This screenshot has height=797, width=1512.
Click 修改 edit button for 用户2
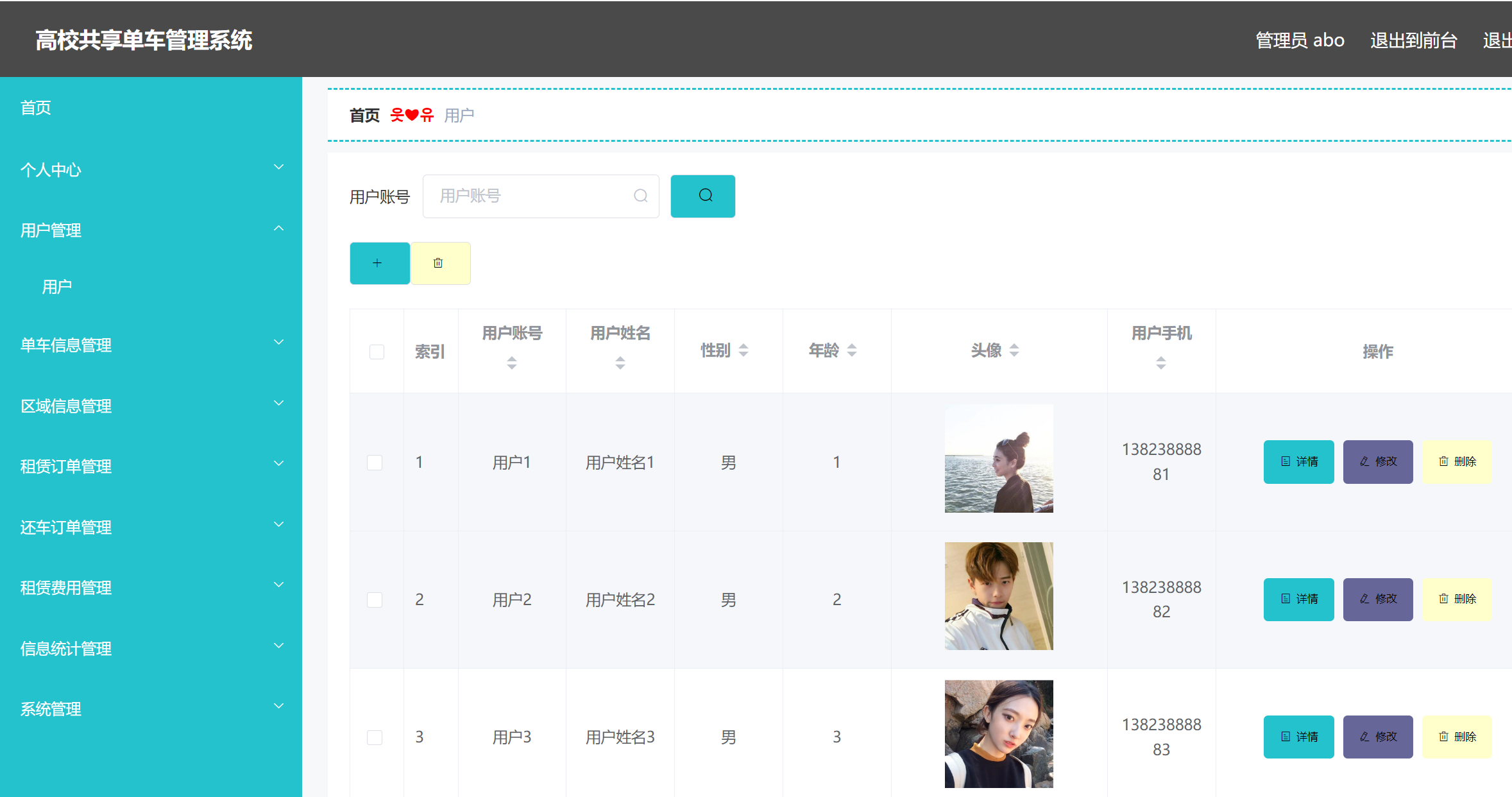[x=1377, y=599]
